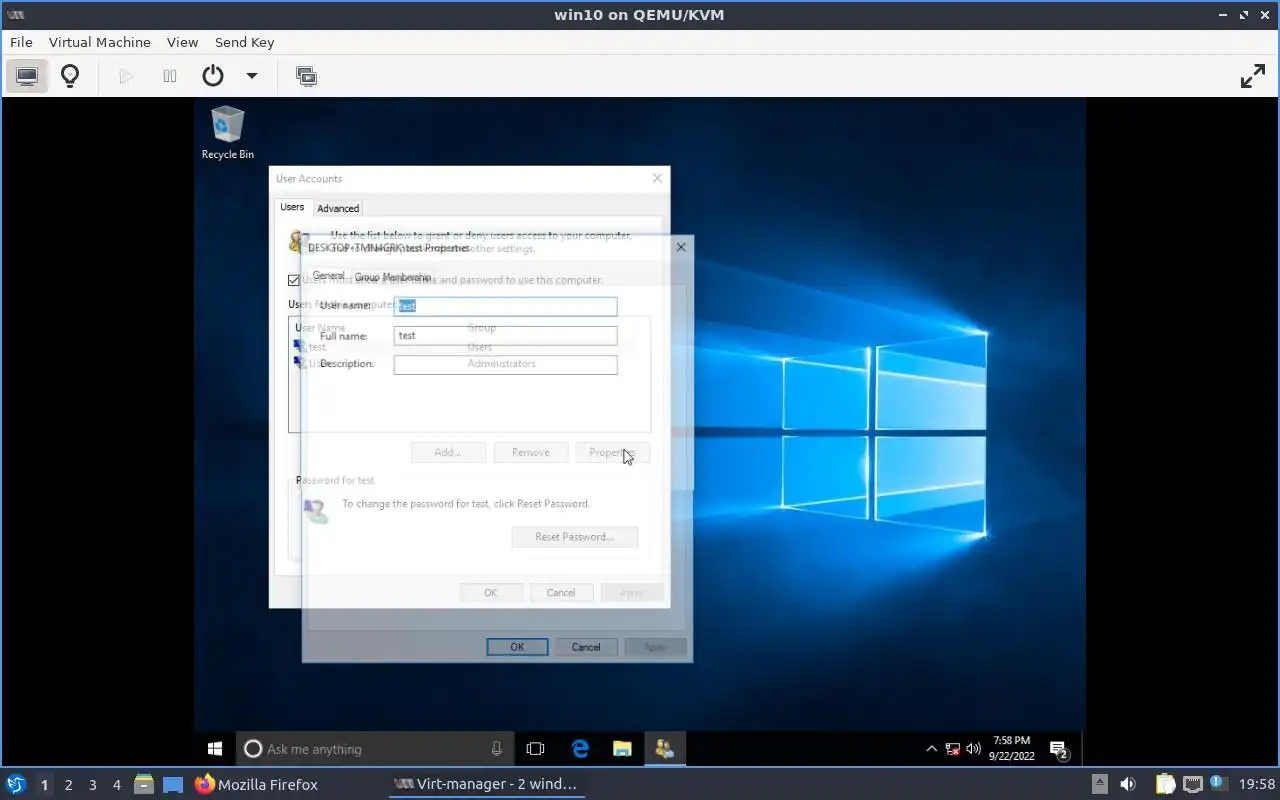Open the host network tray icon
The width and height of the screenshot is (1280, 800).
coord(1192,784)
